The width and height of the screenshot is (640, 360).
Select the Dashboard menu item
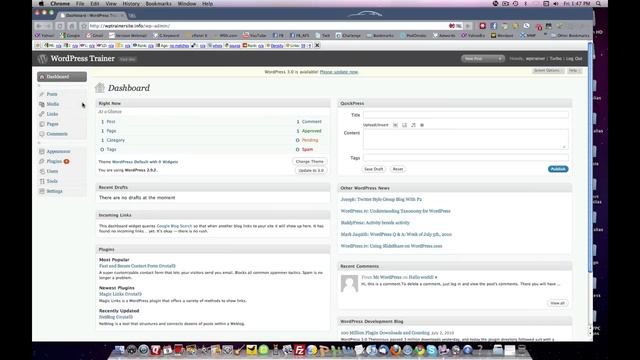click(x=62, y=77)
